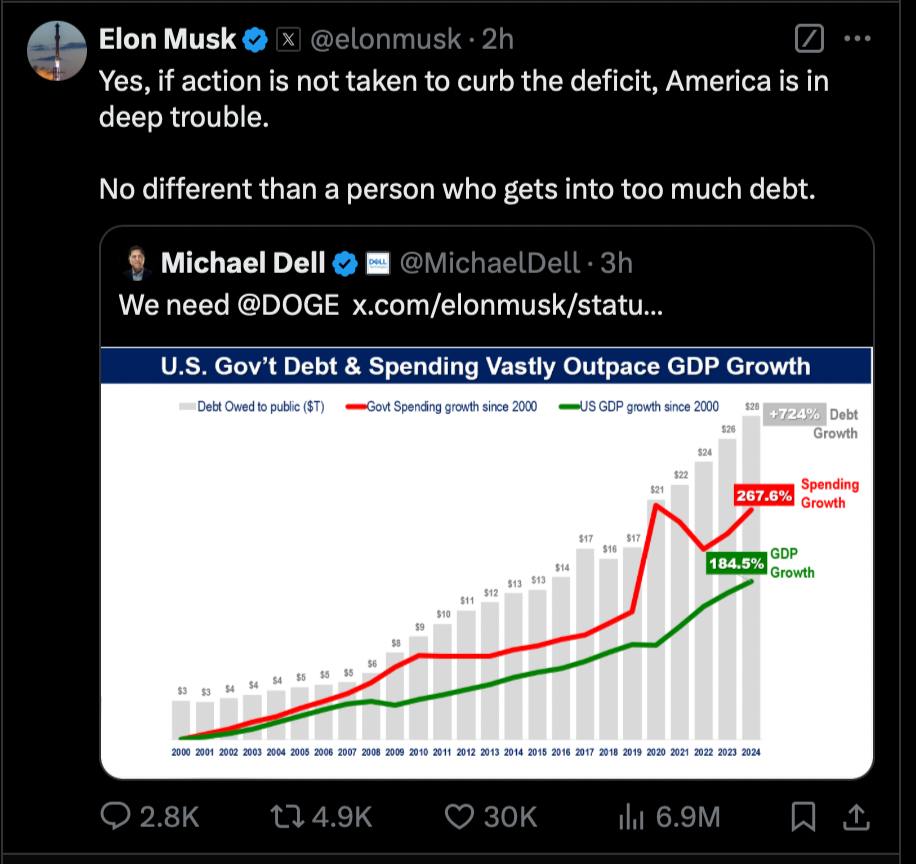Open the share post icon
Viewport: 916px width, 864px height.
pyautogui.click(x=856, y=816)
